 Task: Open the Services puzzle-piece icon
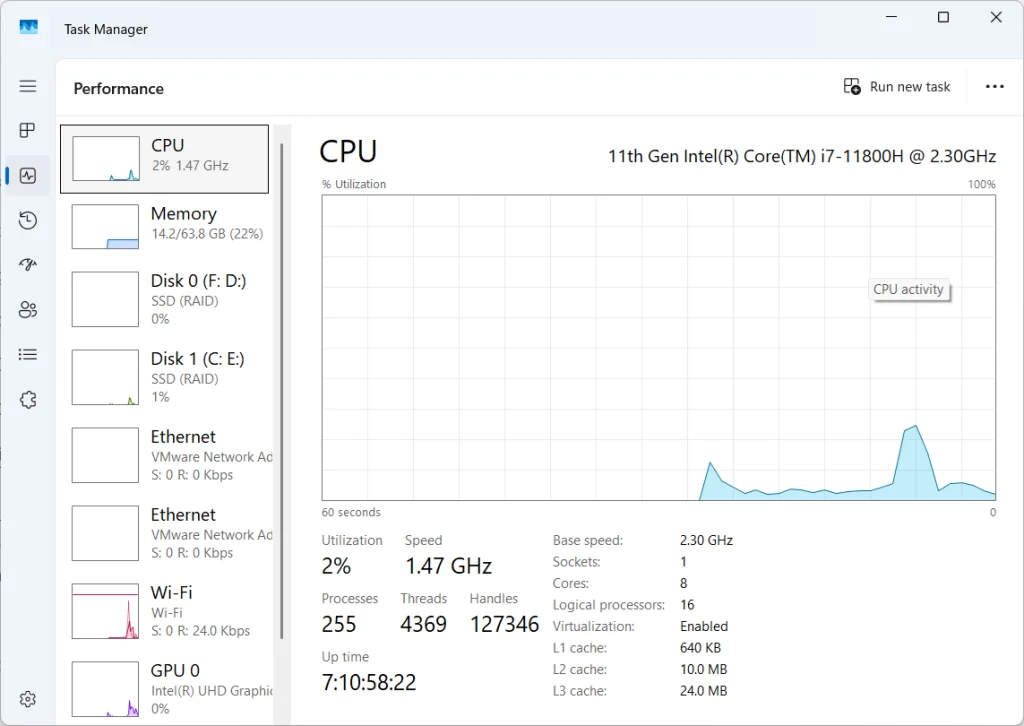[28, 400]
